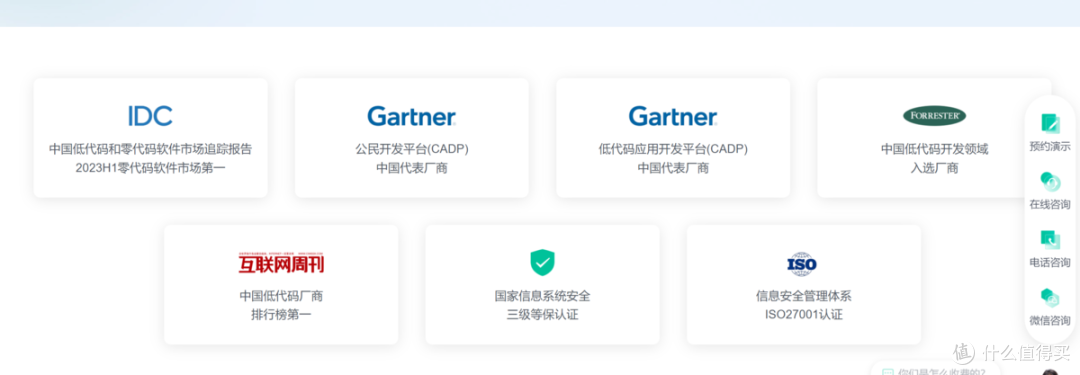
Task: Open 电话咨询 in the sidebar
Action: pos(1050,262)
